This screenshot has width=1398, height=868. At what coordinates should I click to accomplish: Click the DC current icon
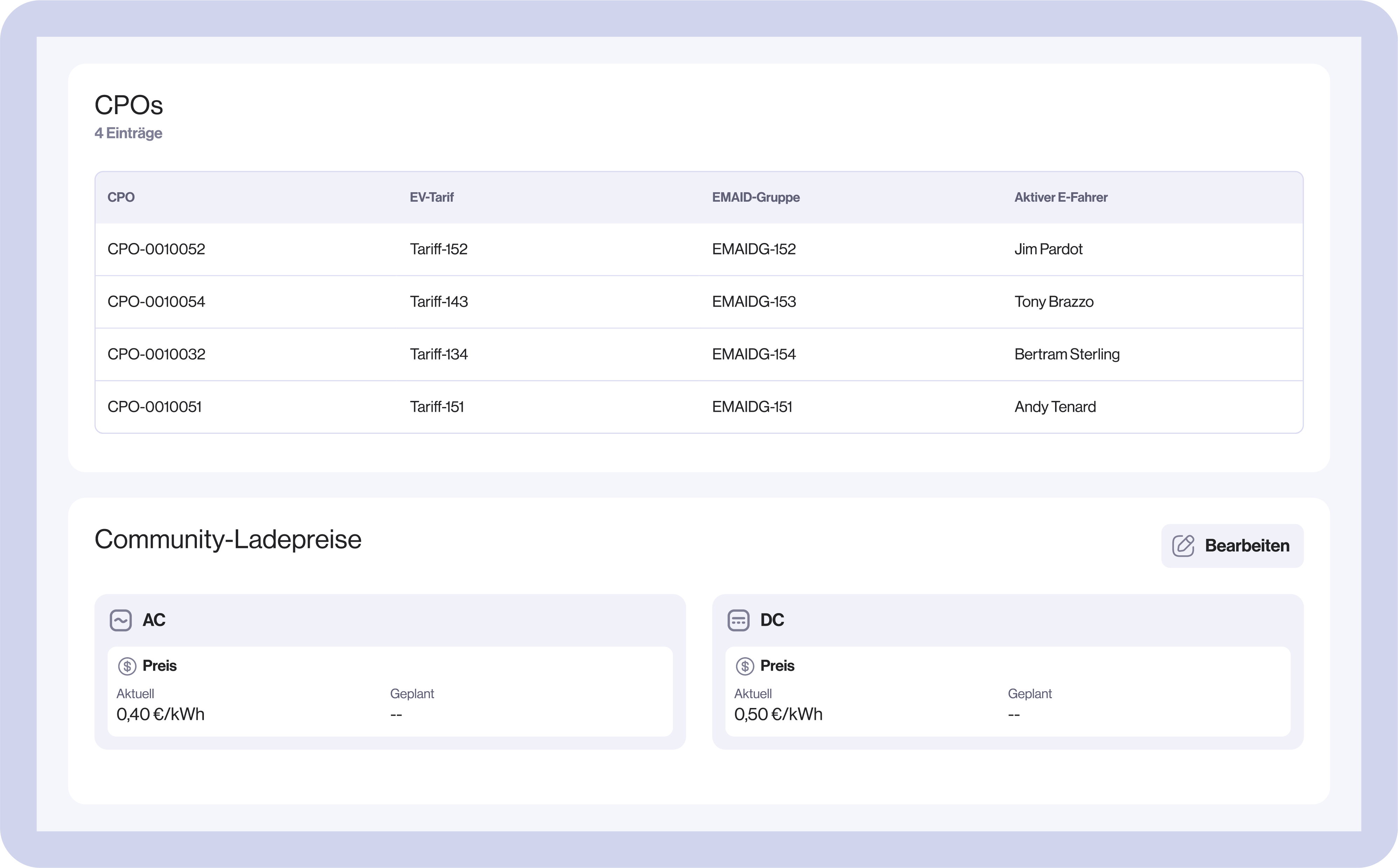coord(738,620)
